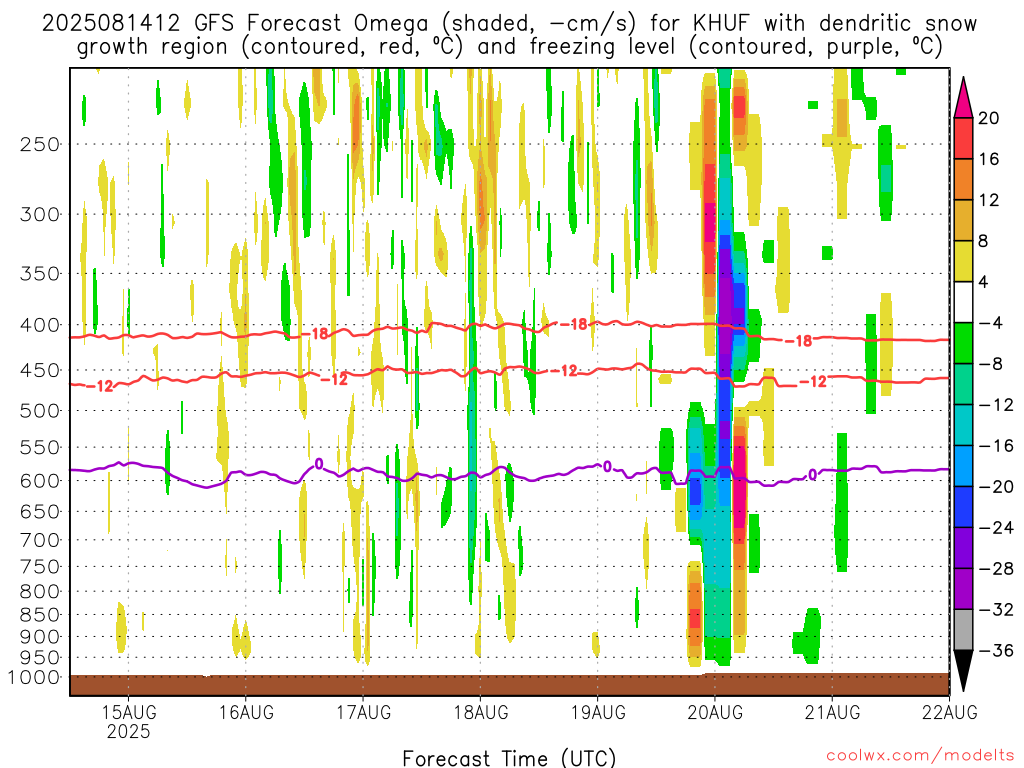Click the purple 0 contour label after 16AUG
The image size is (1024, 768).
click(319, 464)
